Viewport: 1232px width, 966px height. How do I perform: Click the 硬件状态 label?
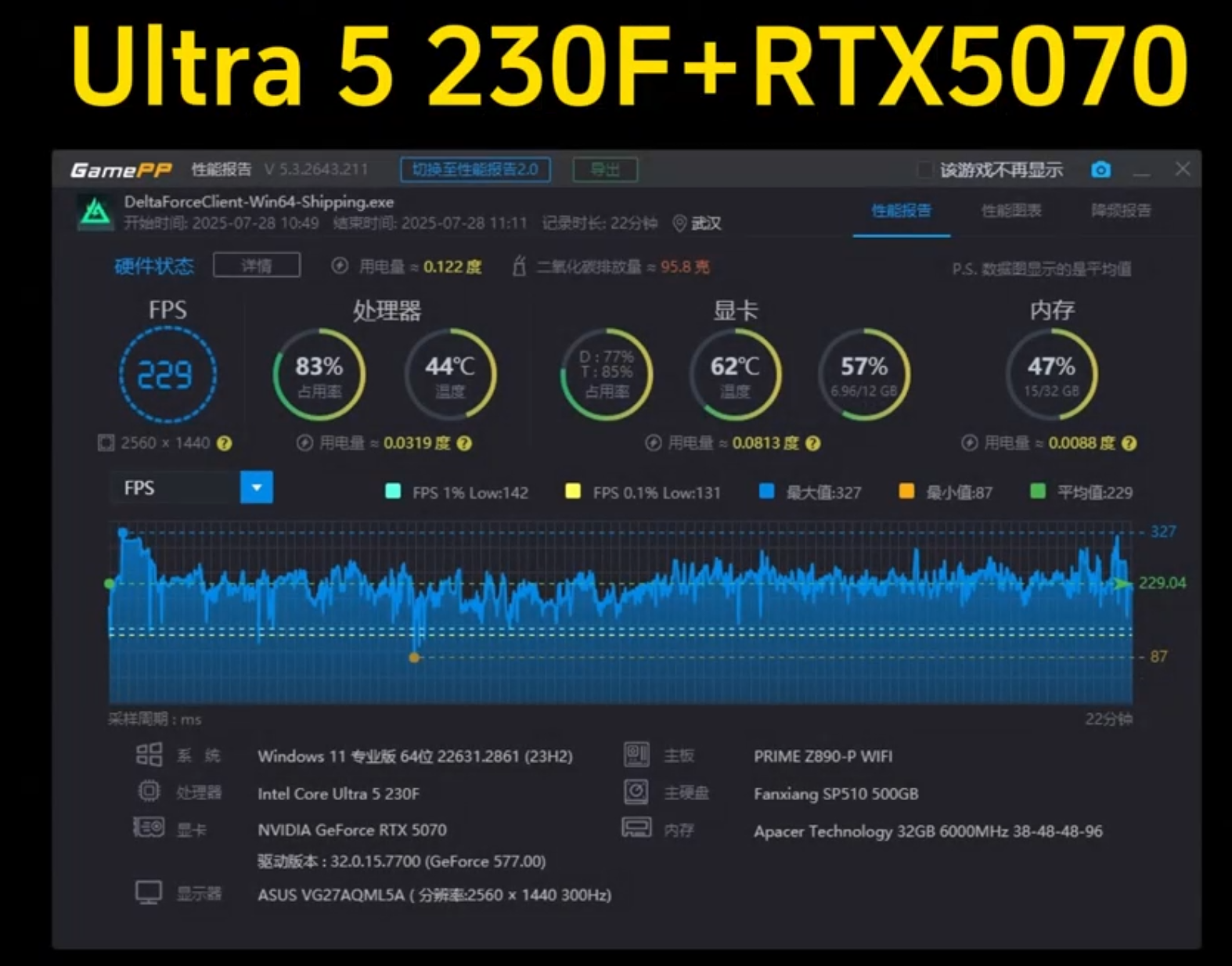[x=153, y=266]
